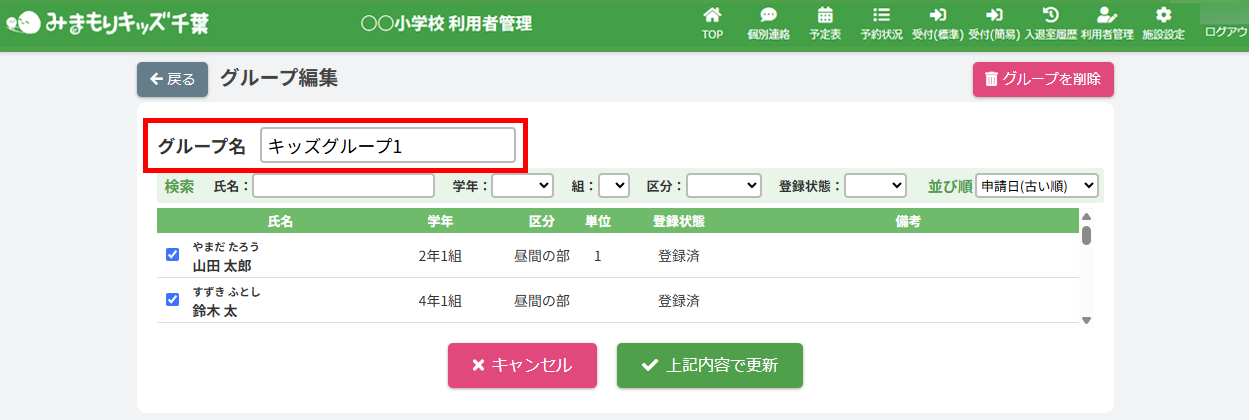Uncheck the 鈴木 太 checkbox
The height and width of the screenshot is (420, 1249).
pos(172,299)
